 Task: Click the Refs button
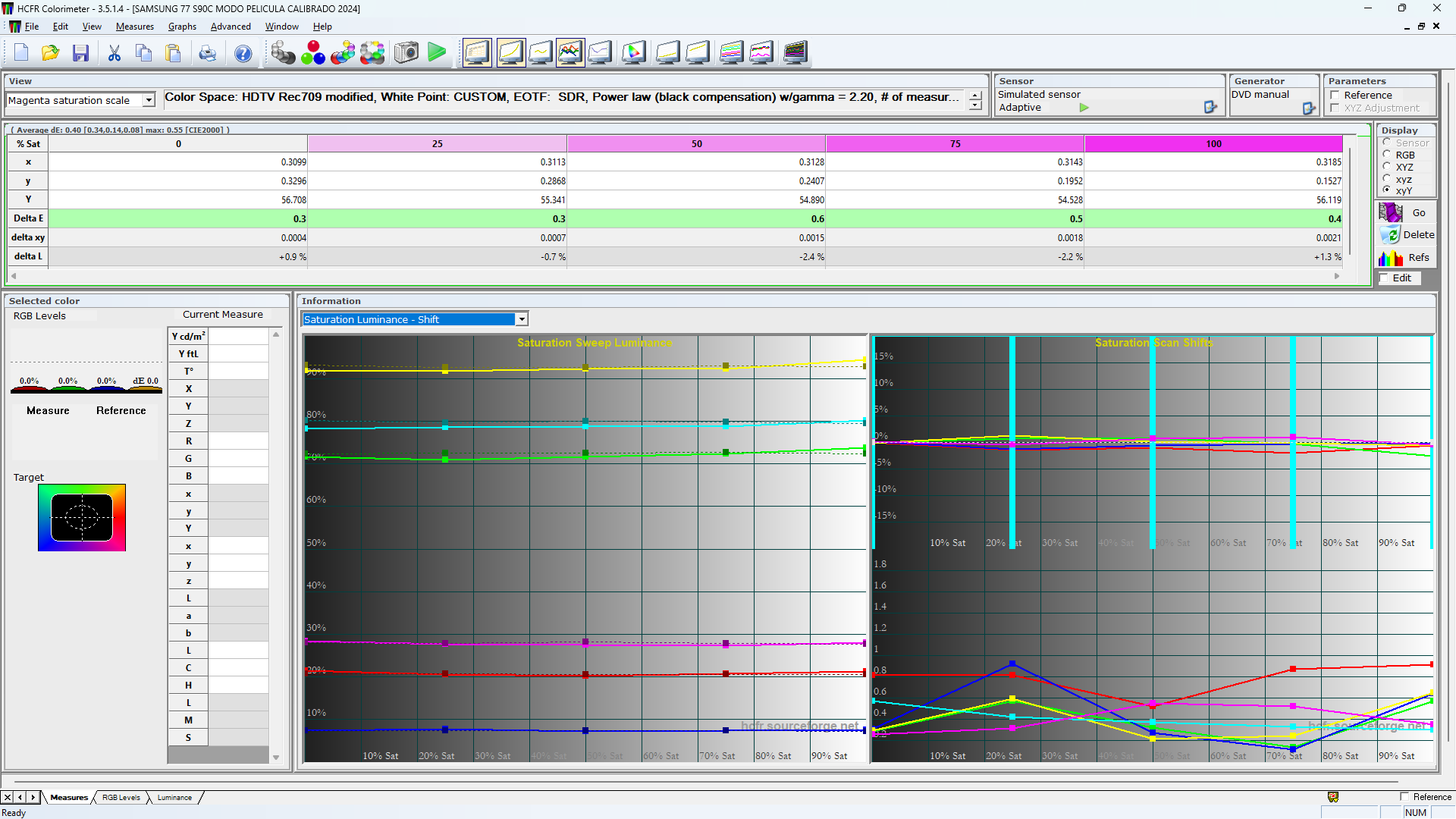[1419, 258]
